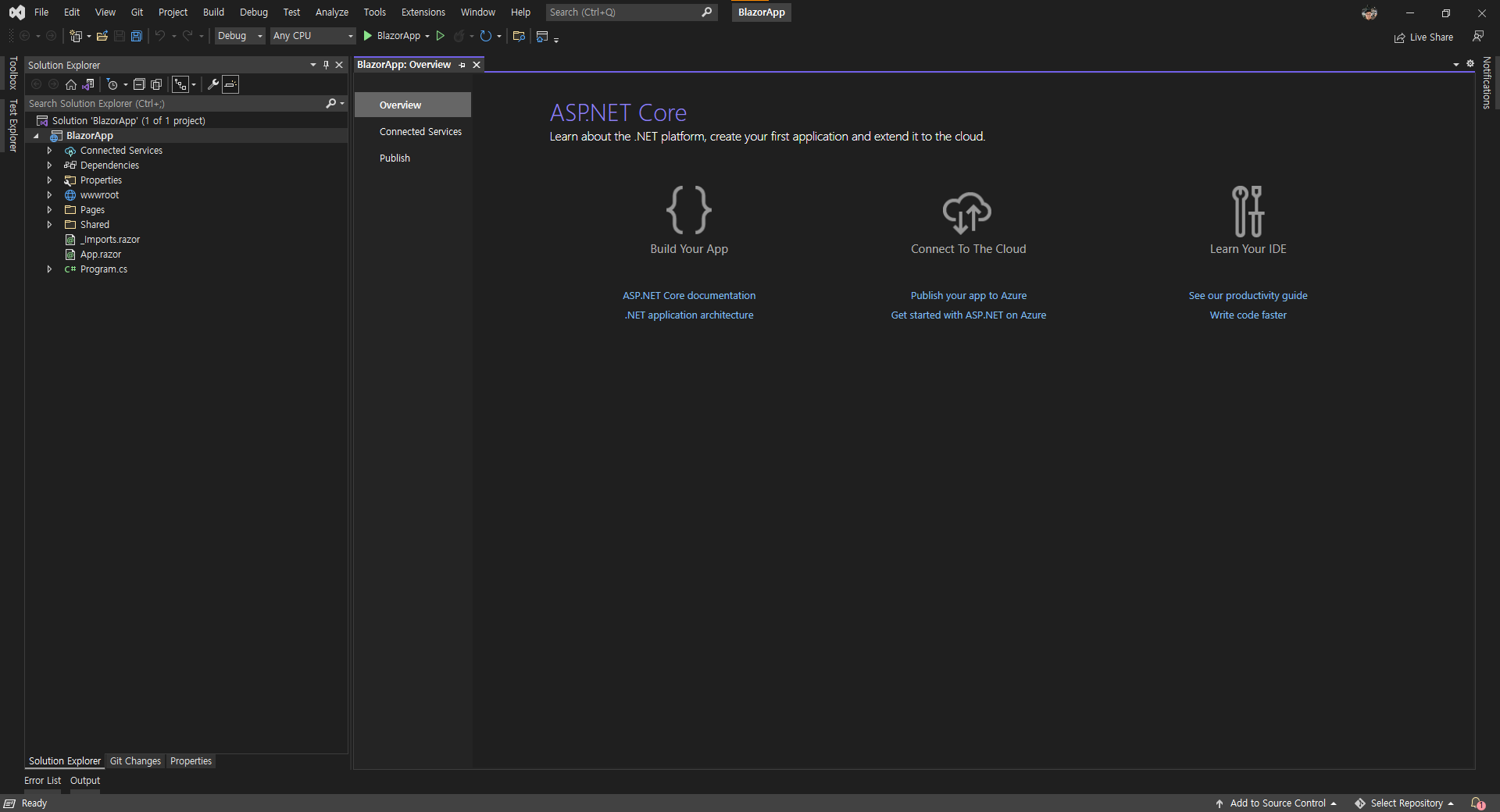Viewport: 1500px width, 812px height.
Task: Expand the Program.cs node
Action: [x=49, y=269]
